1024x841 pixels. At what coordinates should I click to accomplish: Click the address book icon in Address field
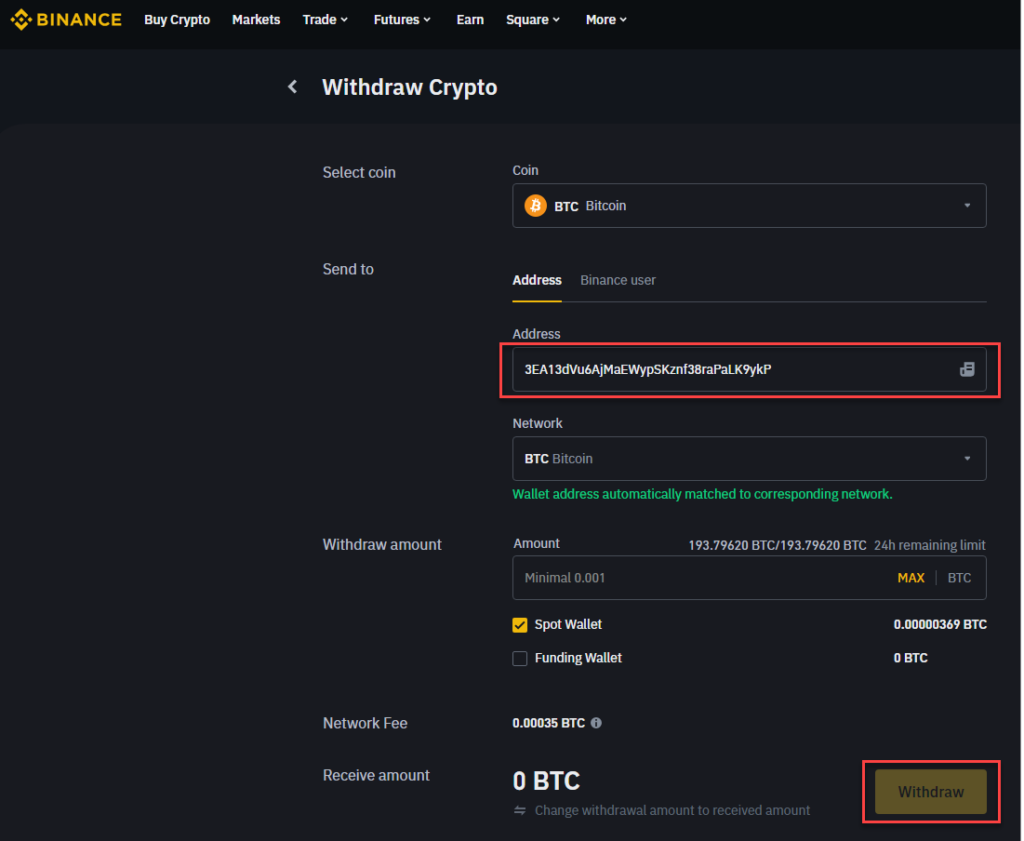coord(966,369)
